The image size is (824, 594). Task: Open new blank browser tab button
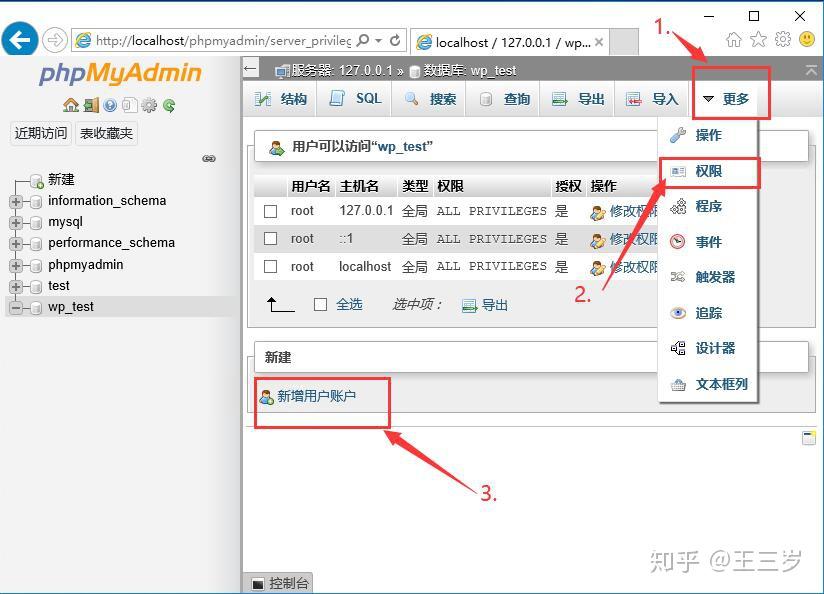coord(624,42)
